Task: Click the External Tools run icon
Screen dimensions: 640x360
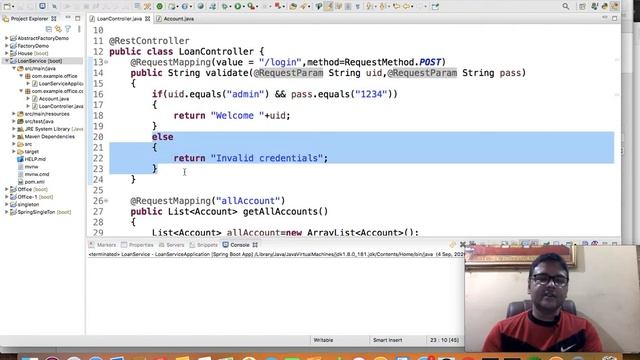Action: point(251,7)
